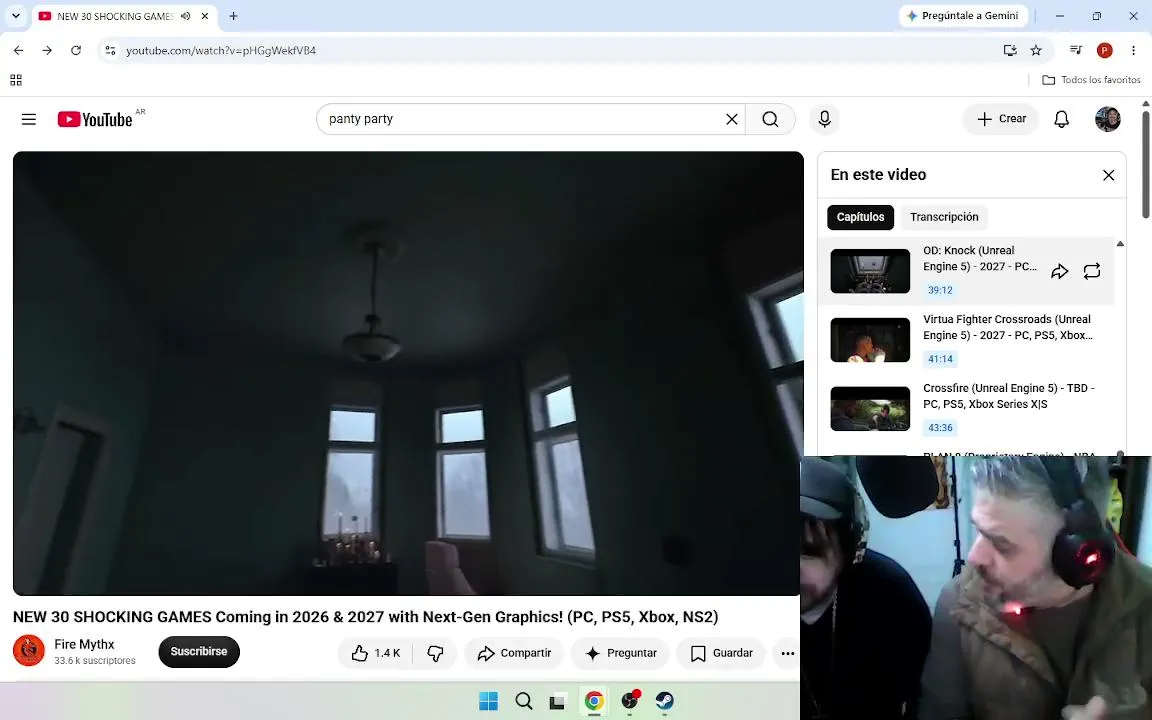Open more actions three-dot menu
1152x720 pixels.
tap(788, 653)
